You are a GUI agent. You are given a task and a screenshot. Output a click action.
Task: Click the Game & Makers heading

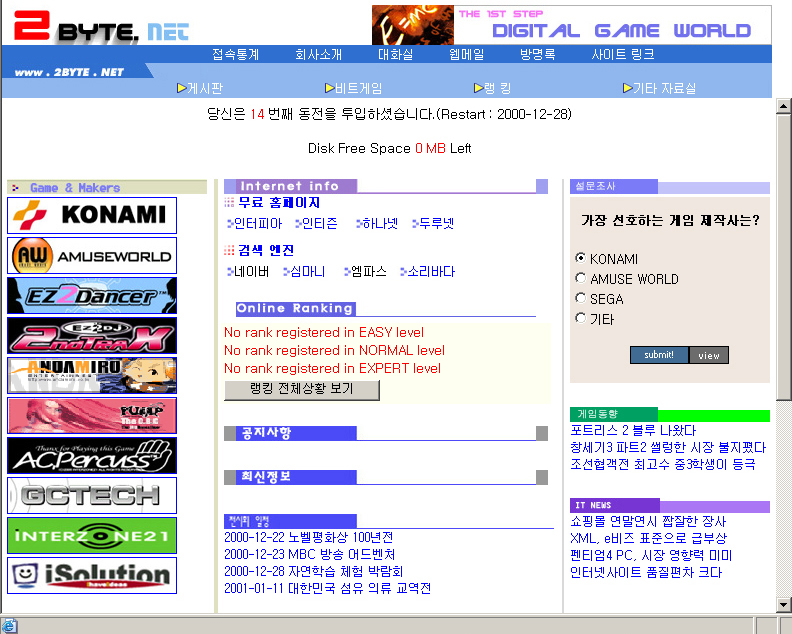(75, 188)
